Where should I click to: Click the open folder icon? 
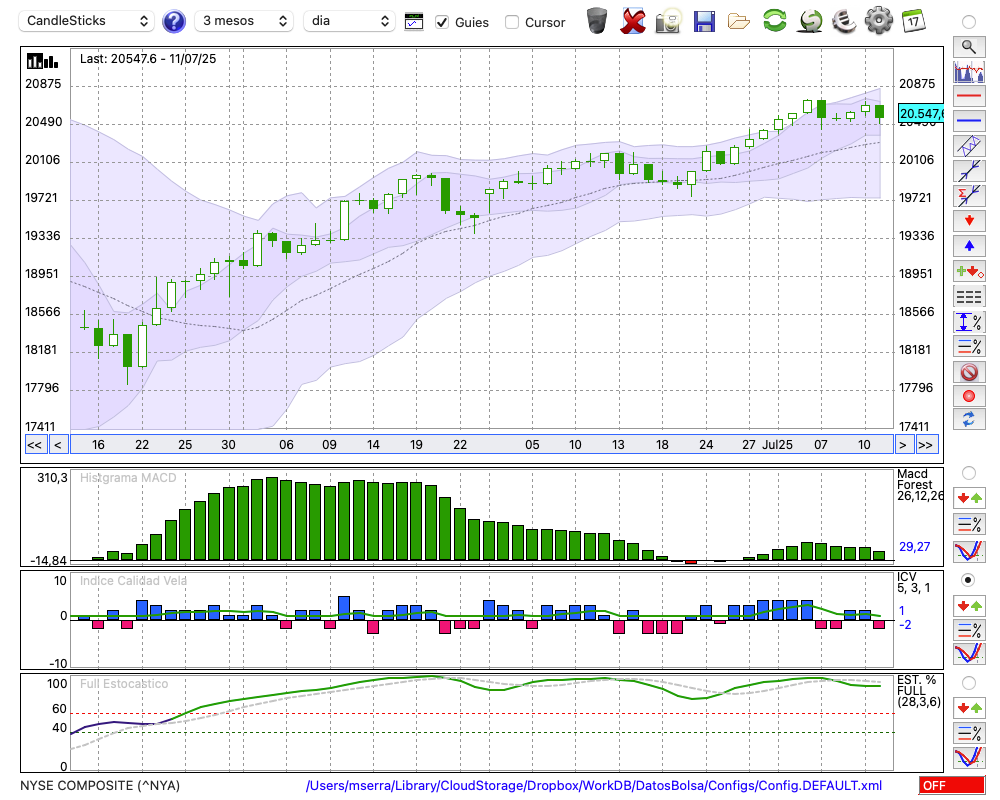pyautogui.click(x=739, y=22)
